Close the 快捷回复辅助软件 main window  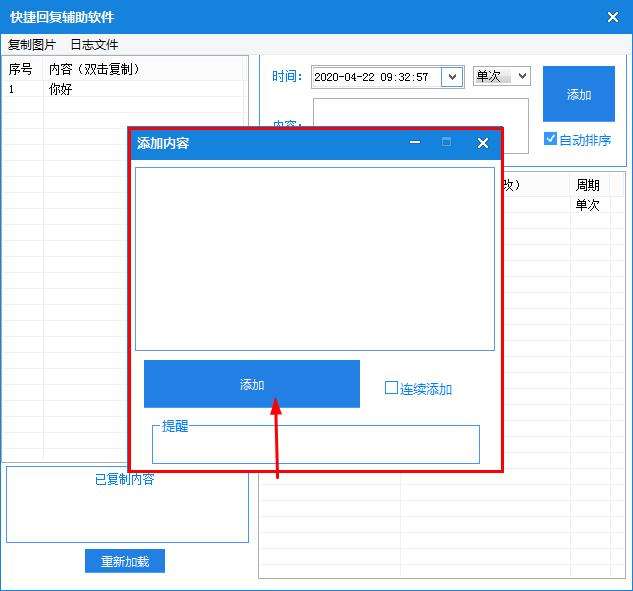click(x=613, y=17)
